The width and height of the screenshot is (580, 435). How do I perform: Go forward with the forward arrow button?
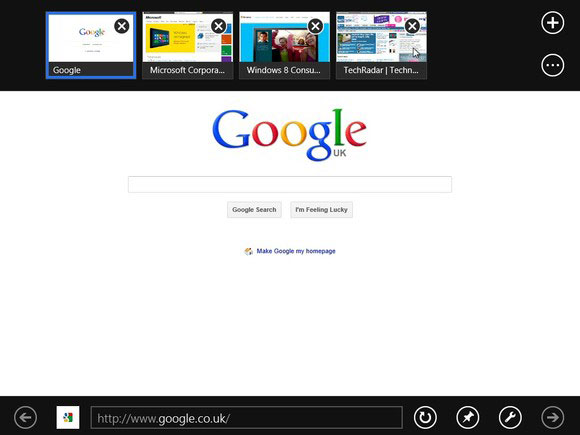point(553,417)
